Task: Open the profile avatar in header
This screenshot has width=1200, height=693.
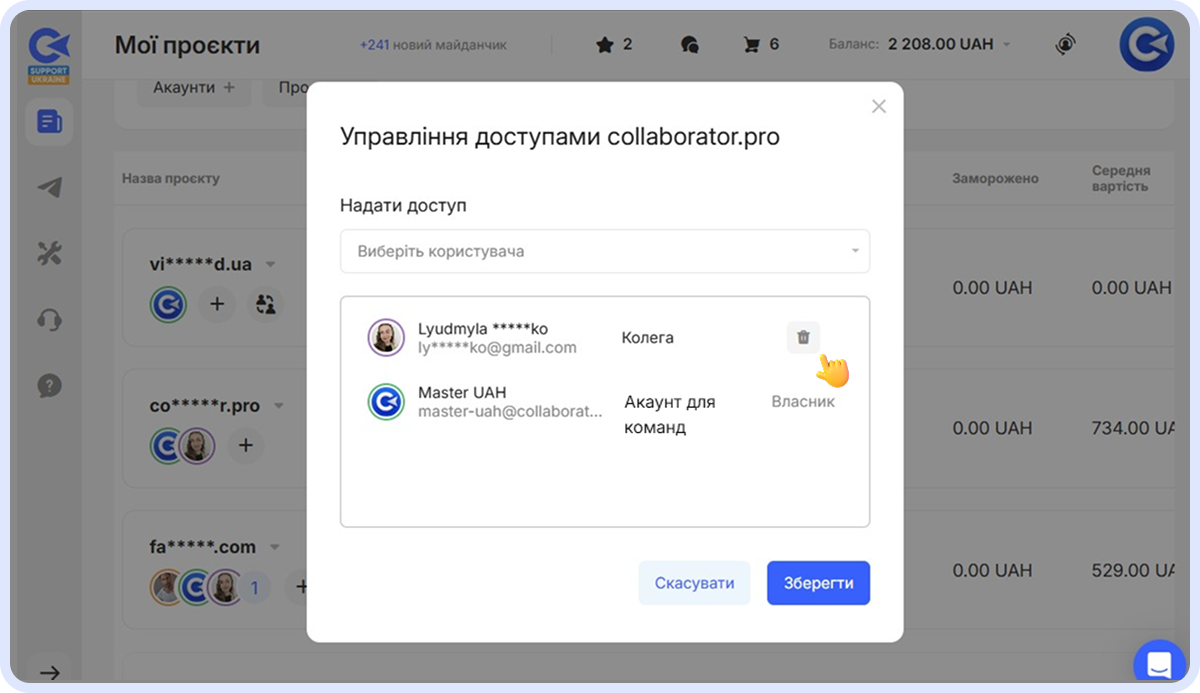Action: click(1146, 45)
